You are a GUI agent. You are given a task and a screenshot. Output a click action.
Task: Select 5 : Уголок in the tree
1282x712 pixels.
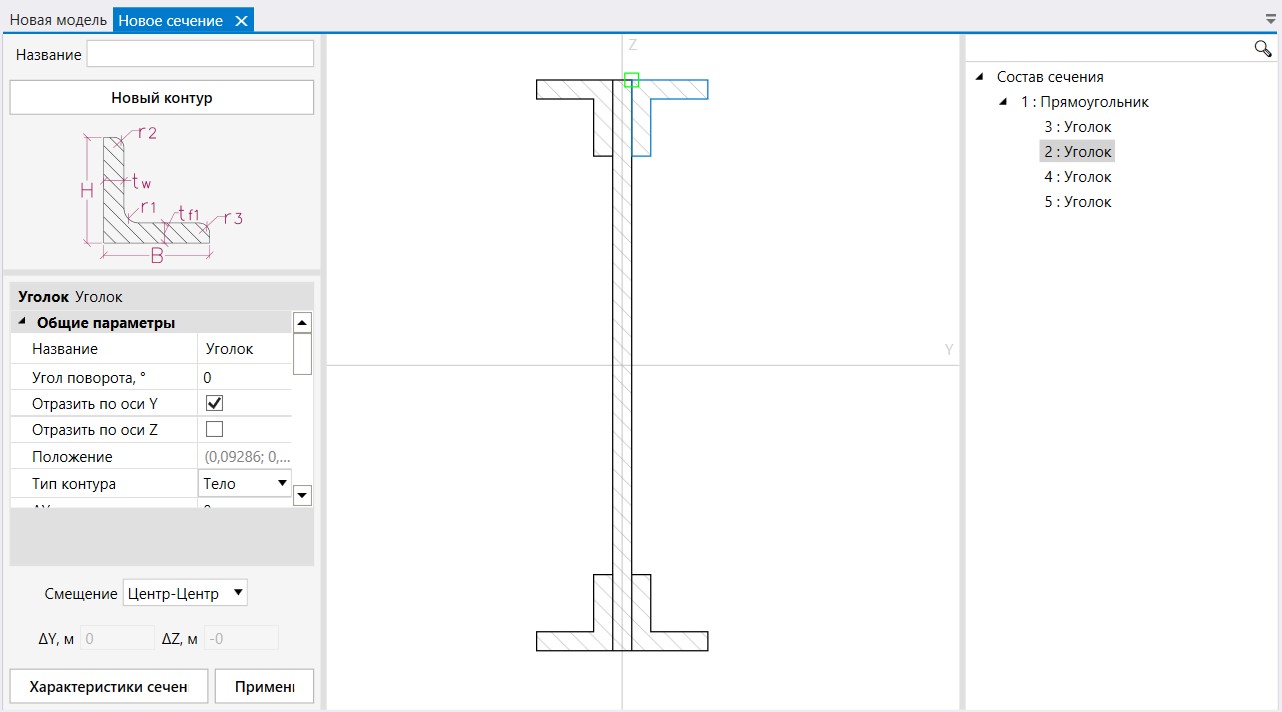pos(1077,202)
